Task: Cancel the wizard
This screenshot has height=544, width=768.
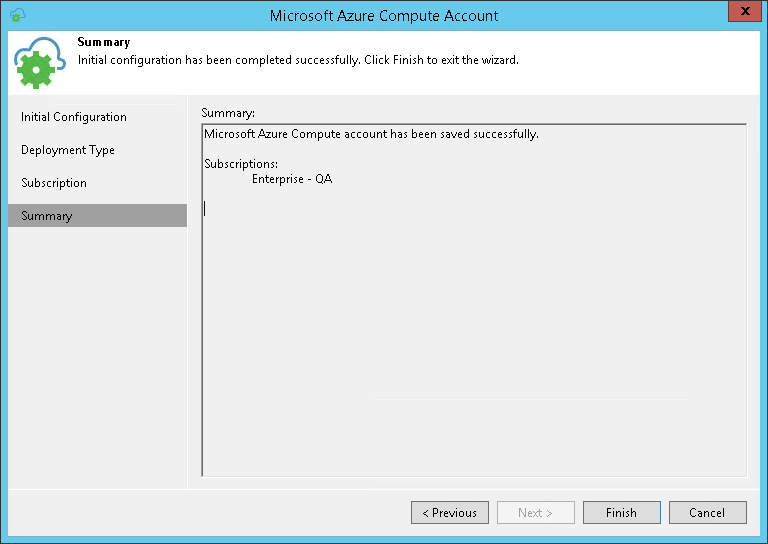Action: (x=707, y=513)
